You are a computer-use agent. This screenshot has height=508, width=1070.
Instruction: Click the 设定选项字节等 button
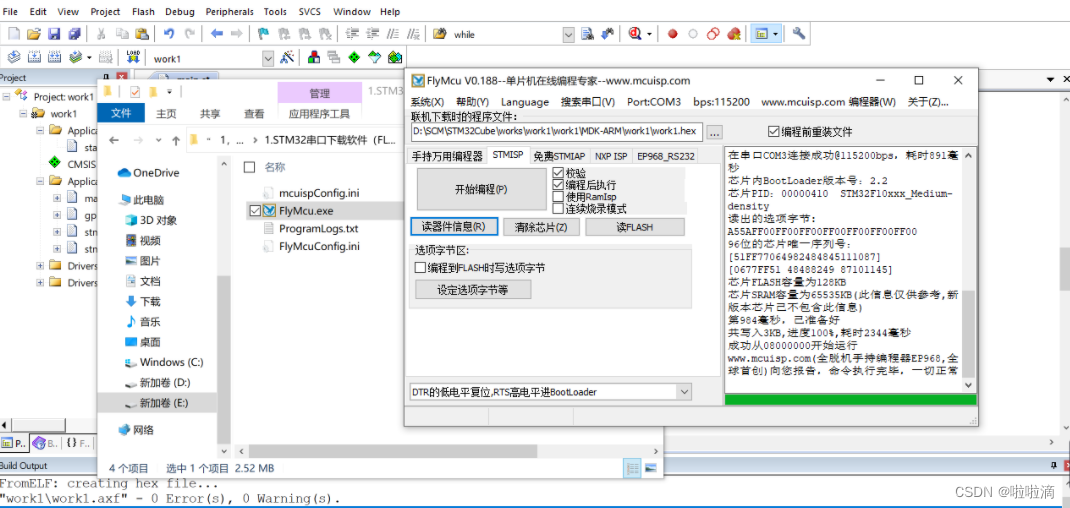(473, 290)
